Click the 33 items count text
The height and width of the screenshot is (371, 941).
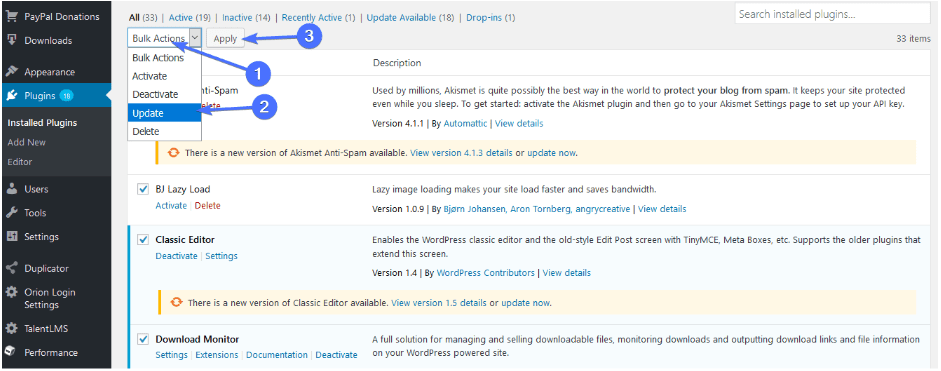[913, 38]
